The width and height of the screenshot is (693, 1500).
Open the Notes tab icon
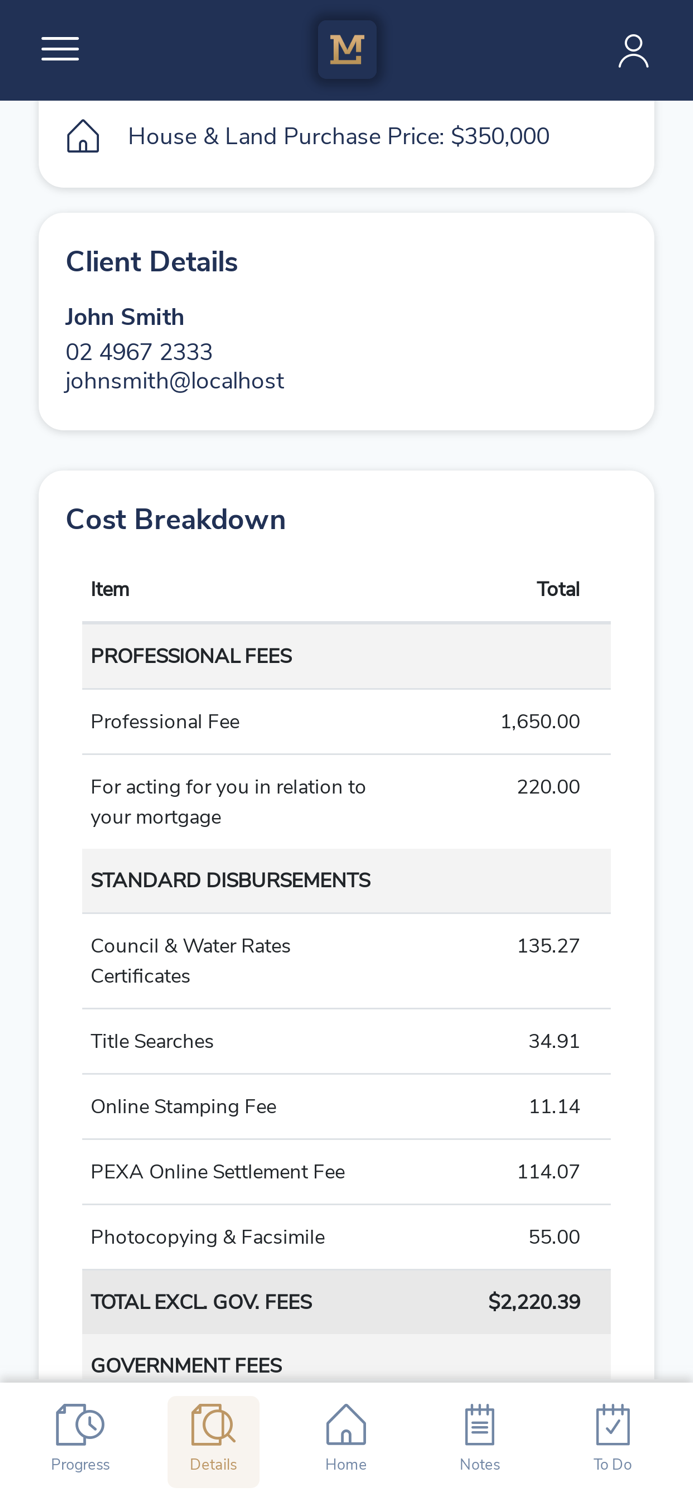click(x=480, y=1424)
